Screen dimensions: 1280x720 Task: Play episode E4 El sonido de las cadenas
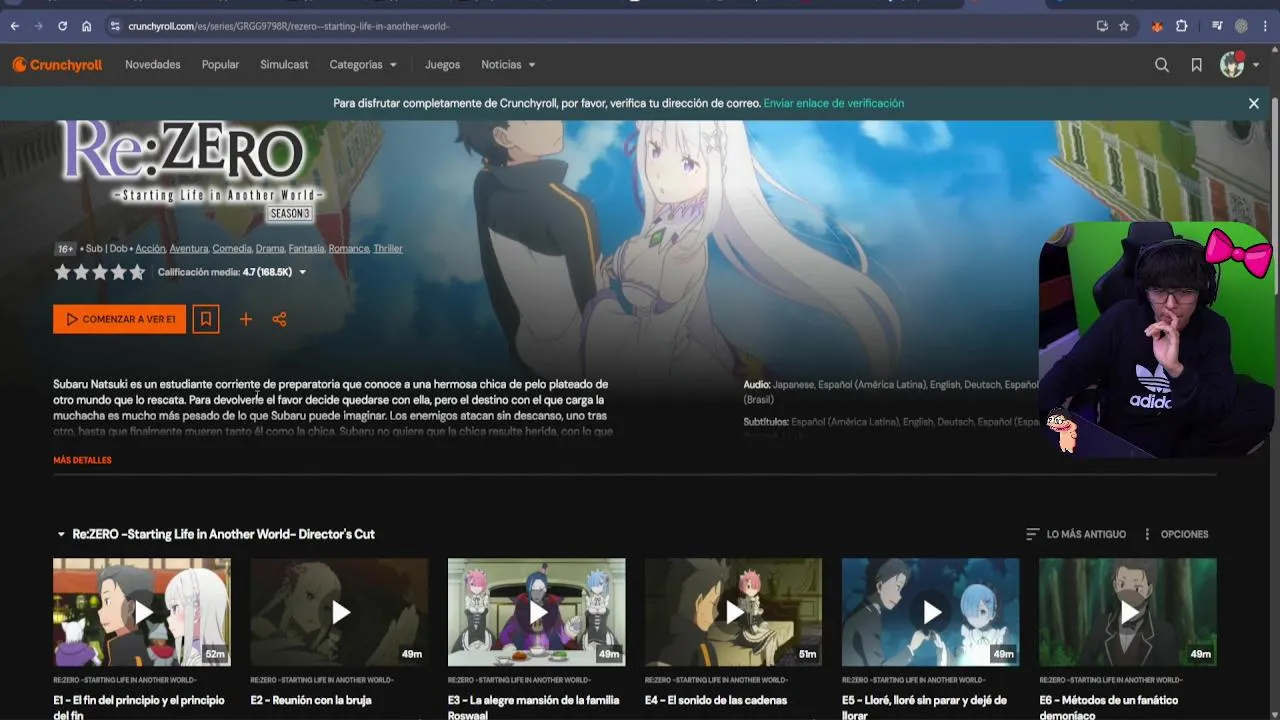pyautogui.click(x=734, y=612)
